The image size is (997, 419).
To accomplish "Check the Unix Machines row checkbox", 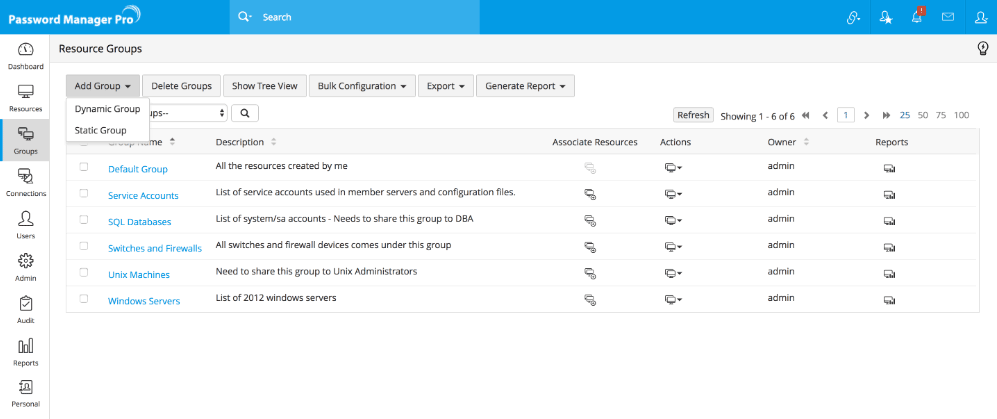I will click(x=84, y=272).
